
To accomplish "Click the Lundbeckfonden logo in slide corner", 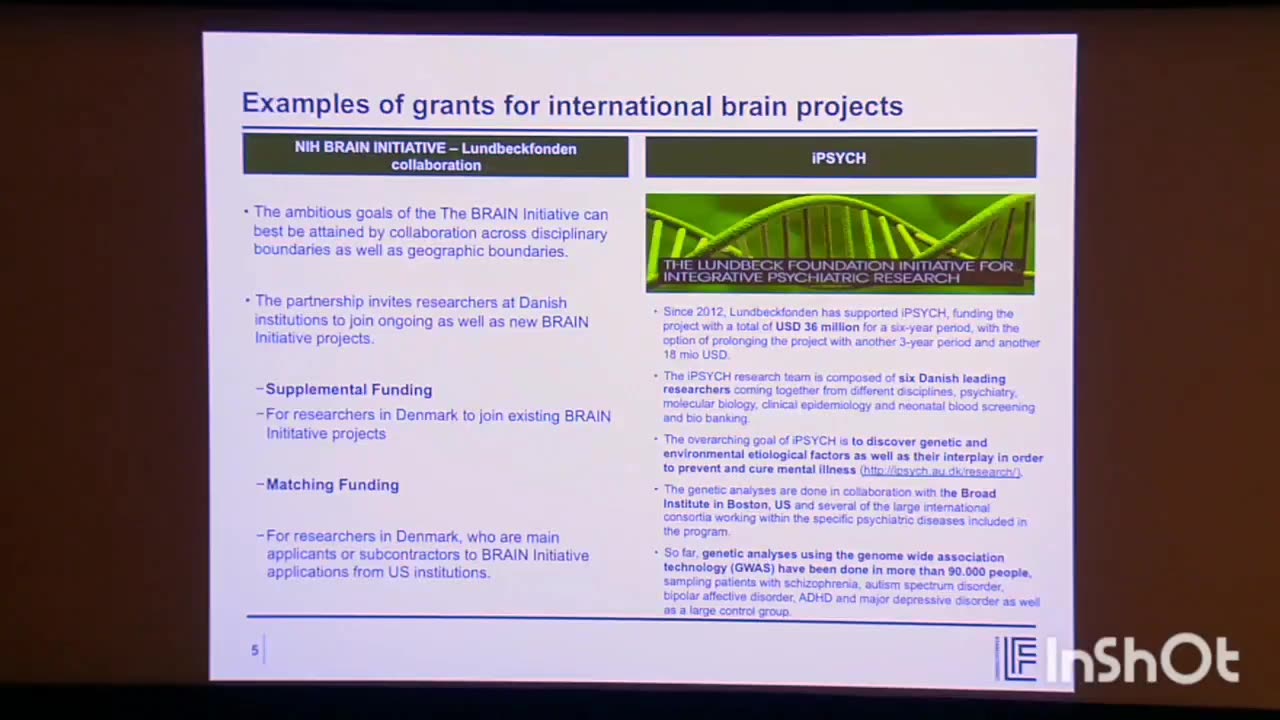I will pos(1017,658).
